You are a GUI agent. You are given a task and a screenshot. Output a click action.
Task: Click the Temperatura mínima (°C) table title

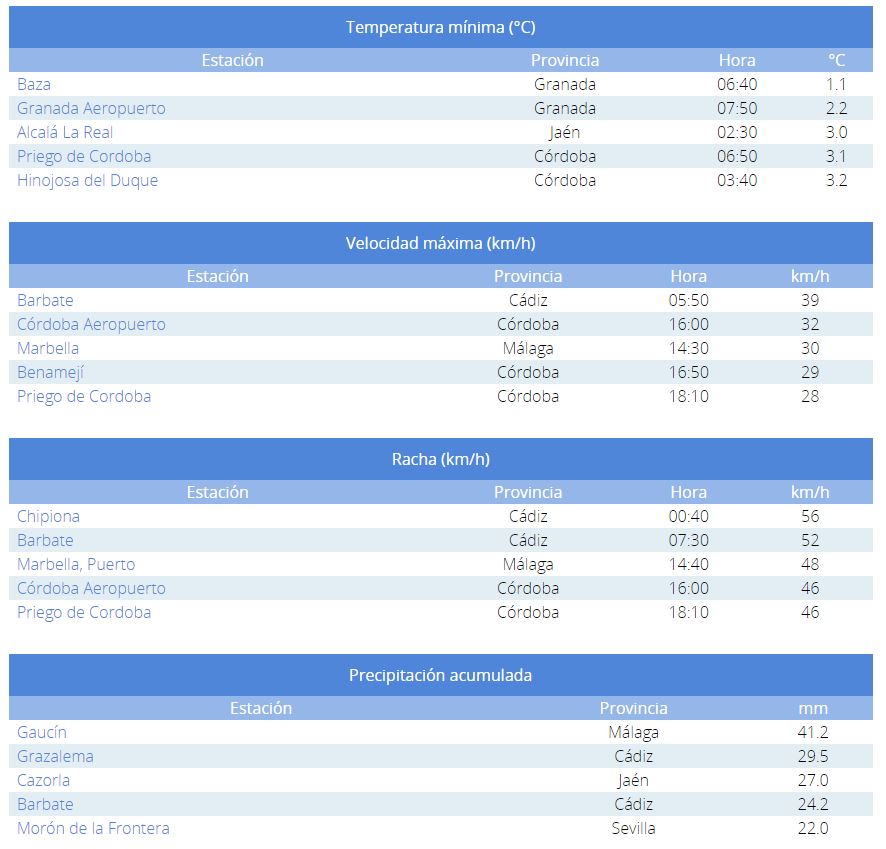440,27
